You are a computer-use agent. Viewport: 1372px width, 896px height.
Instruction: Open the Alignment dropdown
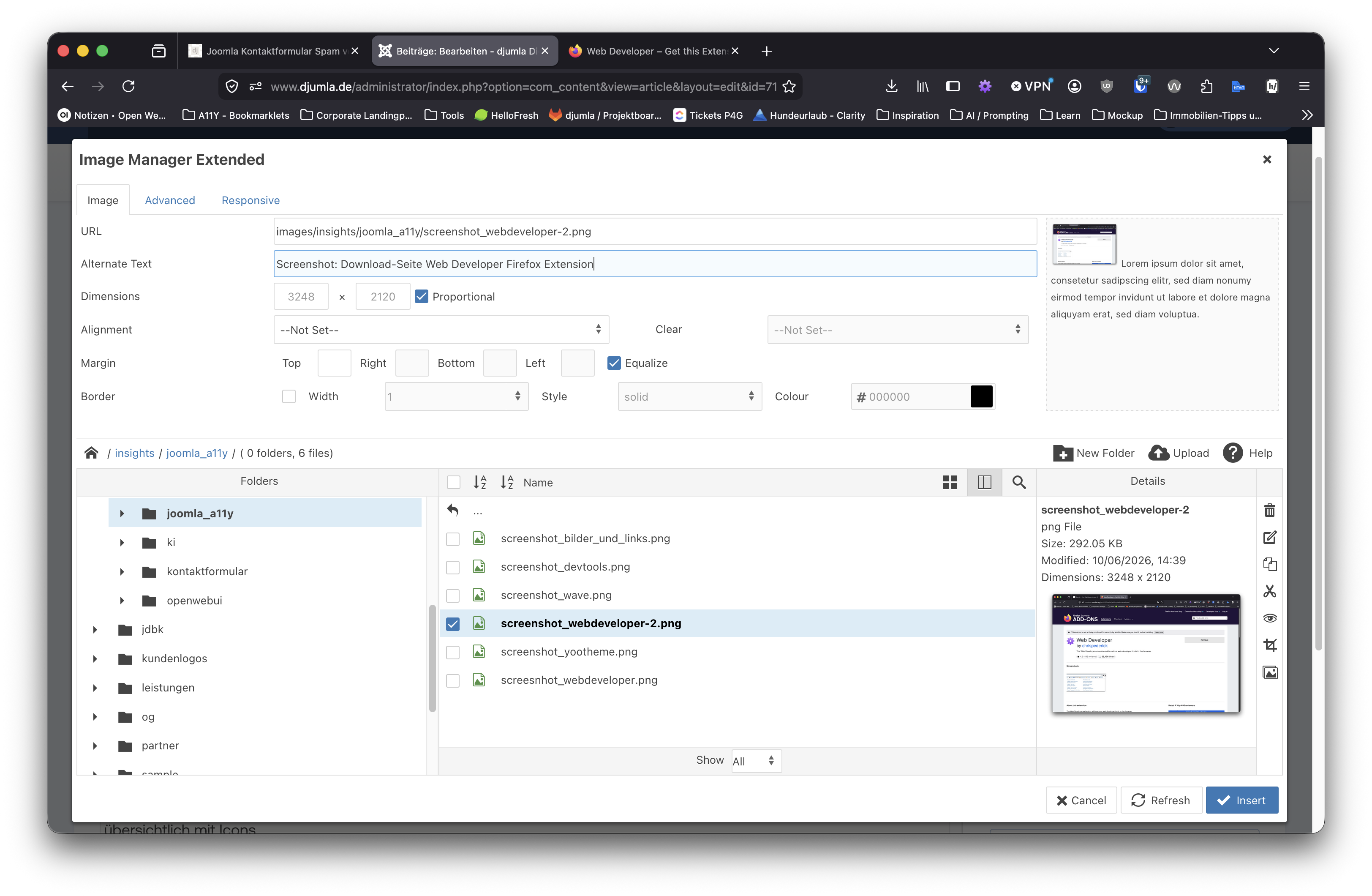(x=441, y=329)
